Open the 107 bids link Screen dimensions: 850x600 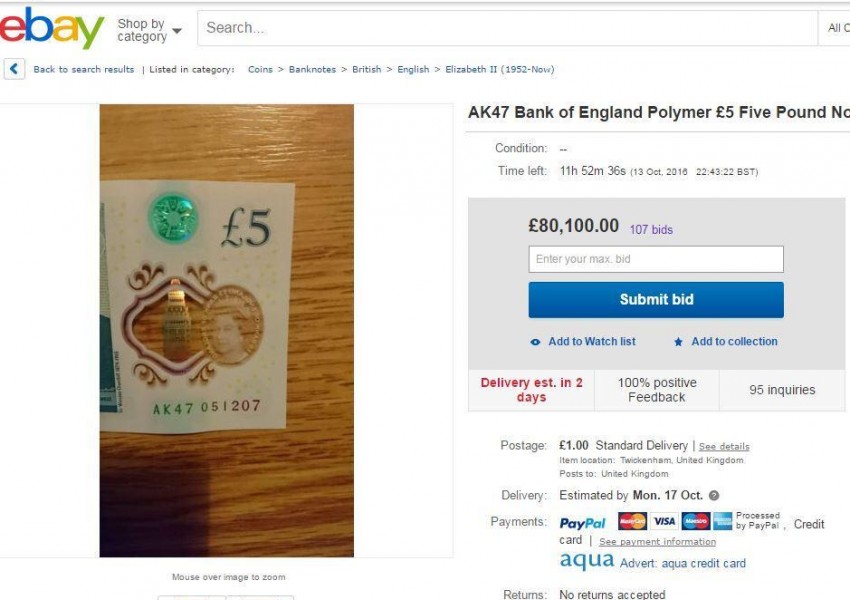point(651,230)
